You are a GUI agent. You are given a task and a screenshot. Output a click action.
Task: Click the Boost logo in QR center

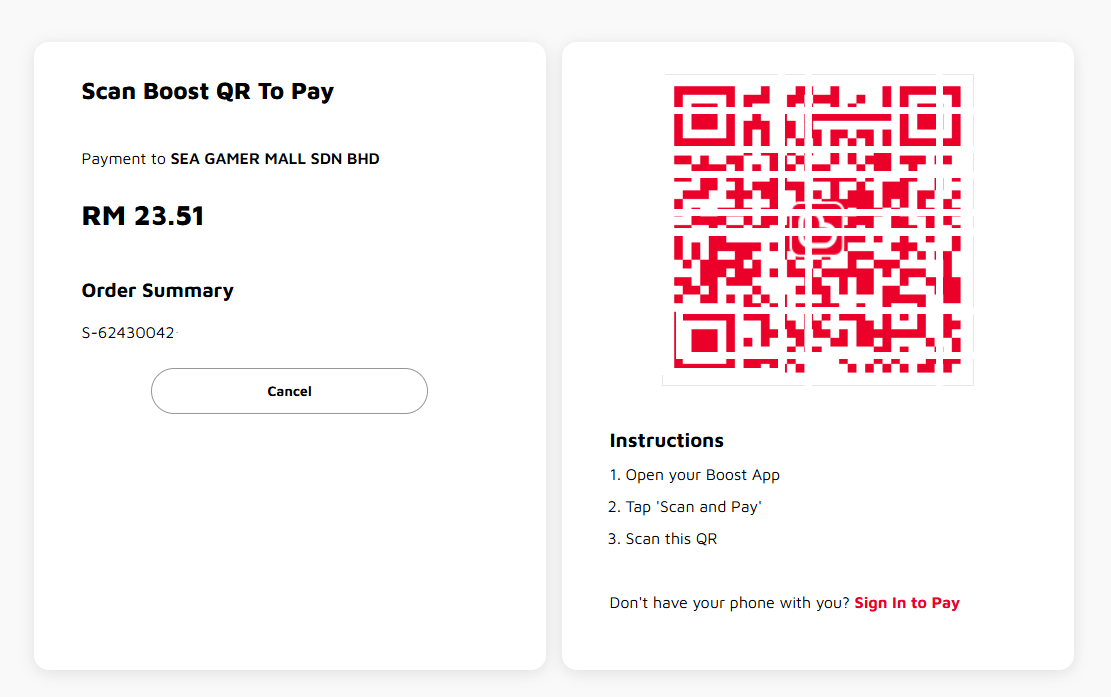point(818,229)
